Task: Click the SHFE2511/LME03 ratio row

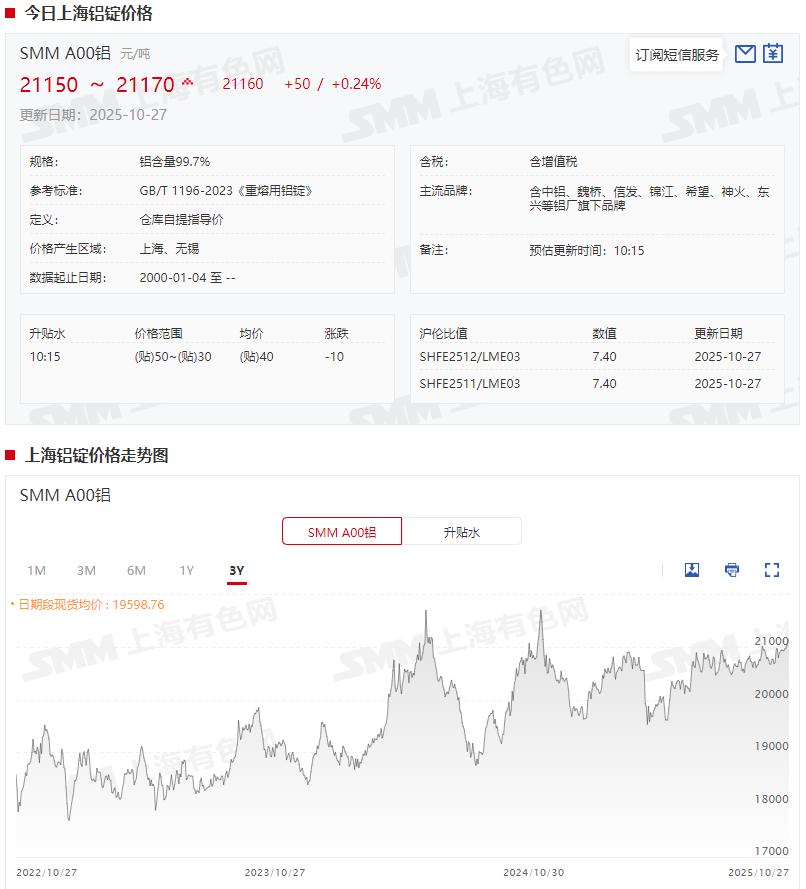Action: tap(597, 384)
